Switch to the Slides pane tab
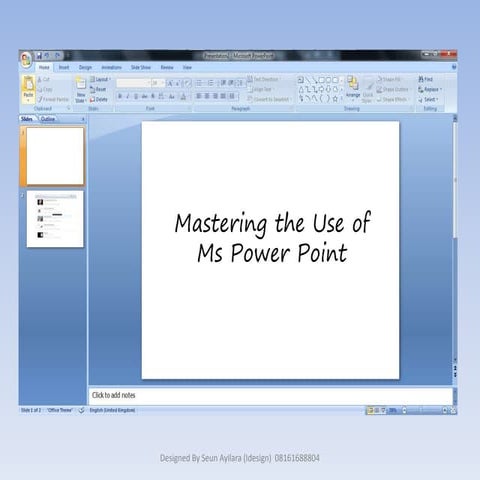 (26, 119)
